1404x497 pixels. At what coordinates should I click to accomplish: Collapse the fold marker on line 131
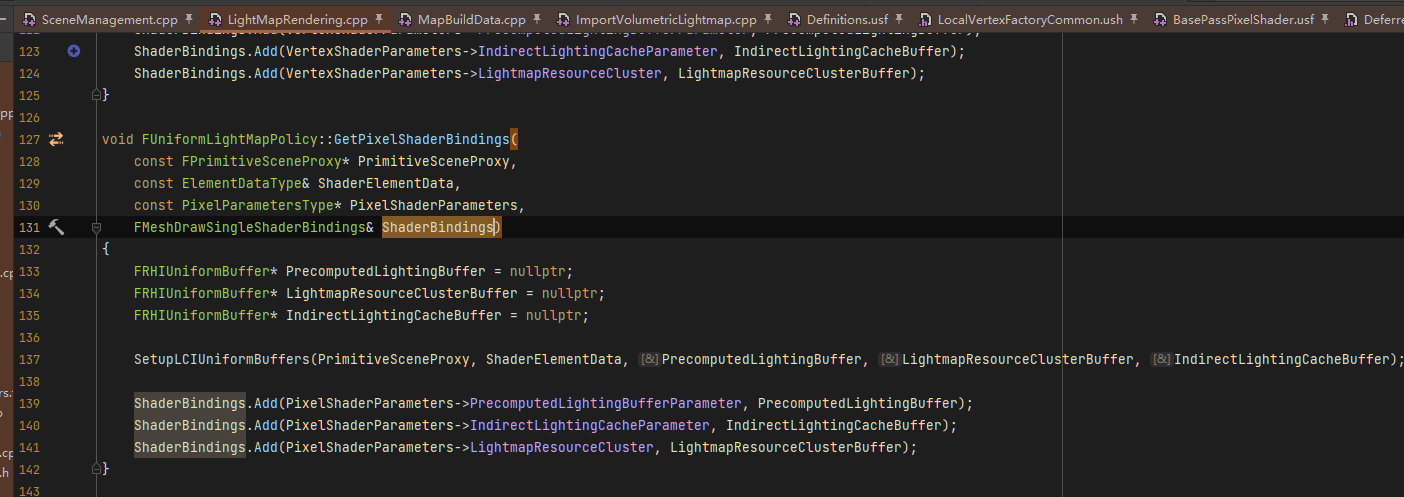pos(97,228)
